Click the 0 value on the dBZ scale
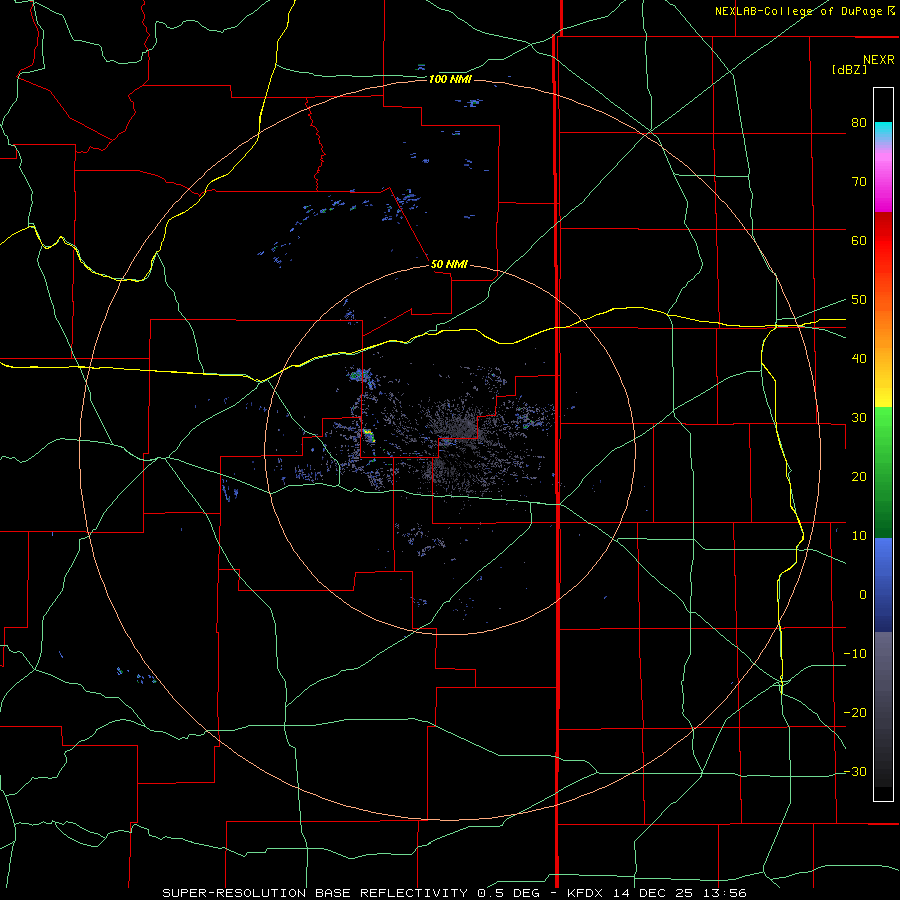The height and width of the screenshot is (900, 900). [863, 595]
